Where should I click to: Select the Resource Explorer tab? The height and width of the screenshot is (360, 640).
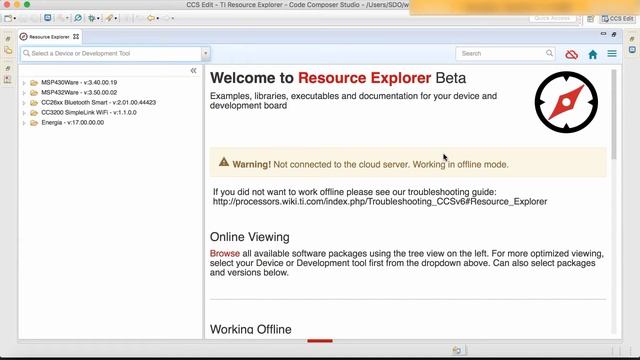tap(49, 37)
